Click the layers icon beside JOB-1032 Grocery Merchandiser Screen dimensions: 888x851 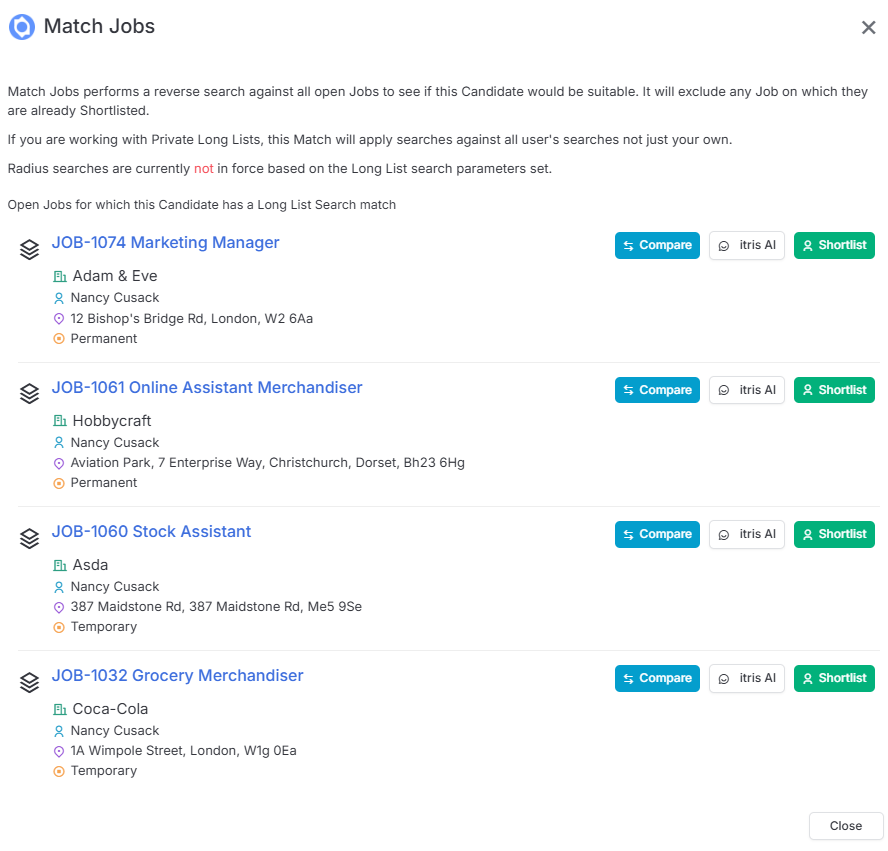click(29, 682)
